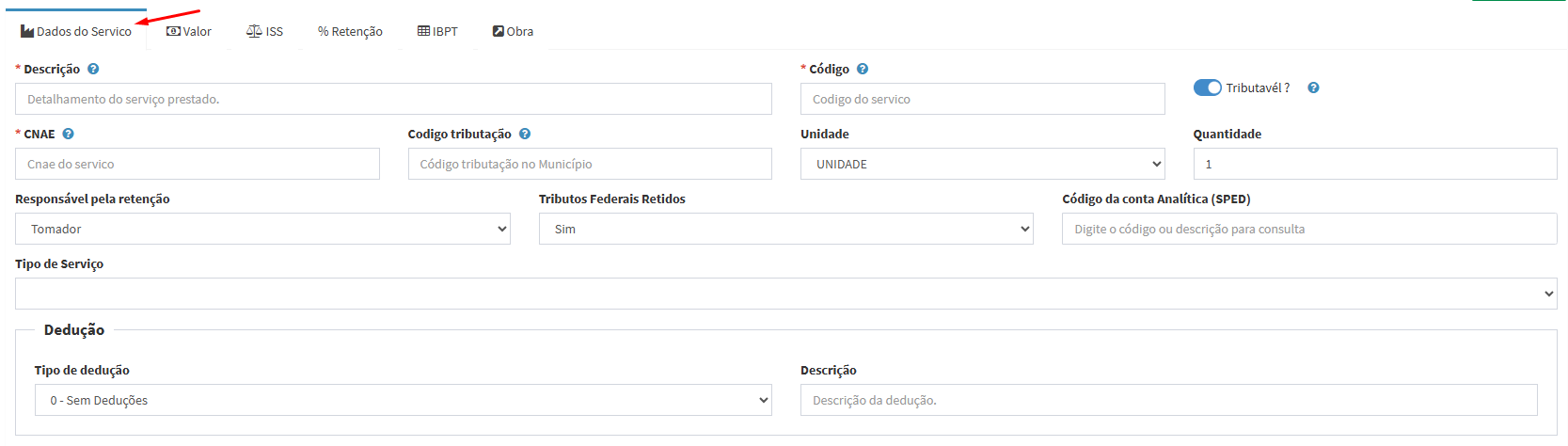Screen dimensions: 1568x446
Task: Open the Unidade dropdown
Action: tap(982, 164)
